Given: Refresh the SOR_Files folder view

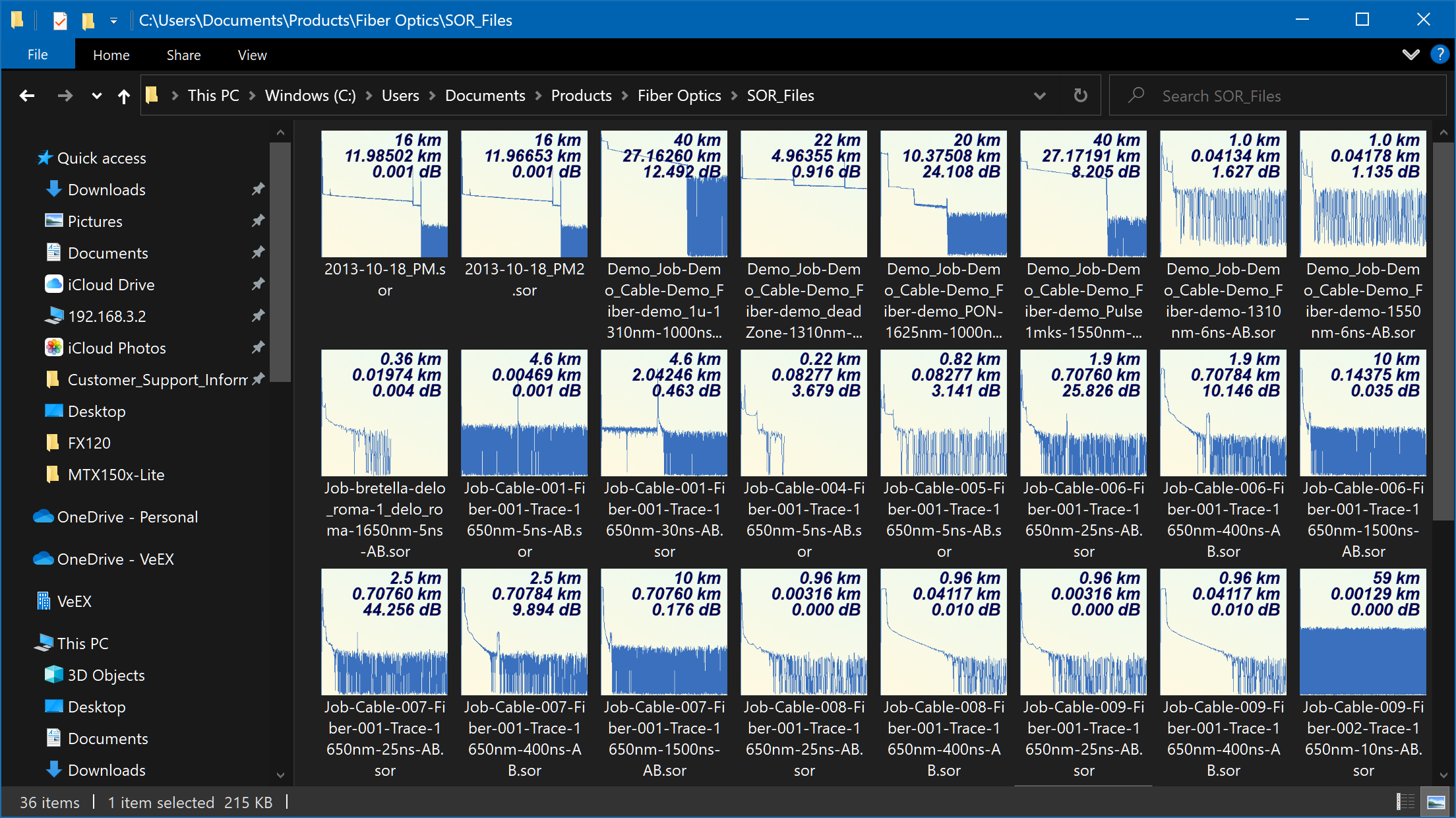Looking at the screenshot, I should (1080, 96).
